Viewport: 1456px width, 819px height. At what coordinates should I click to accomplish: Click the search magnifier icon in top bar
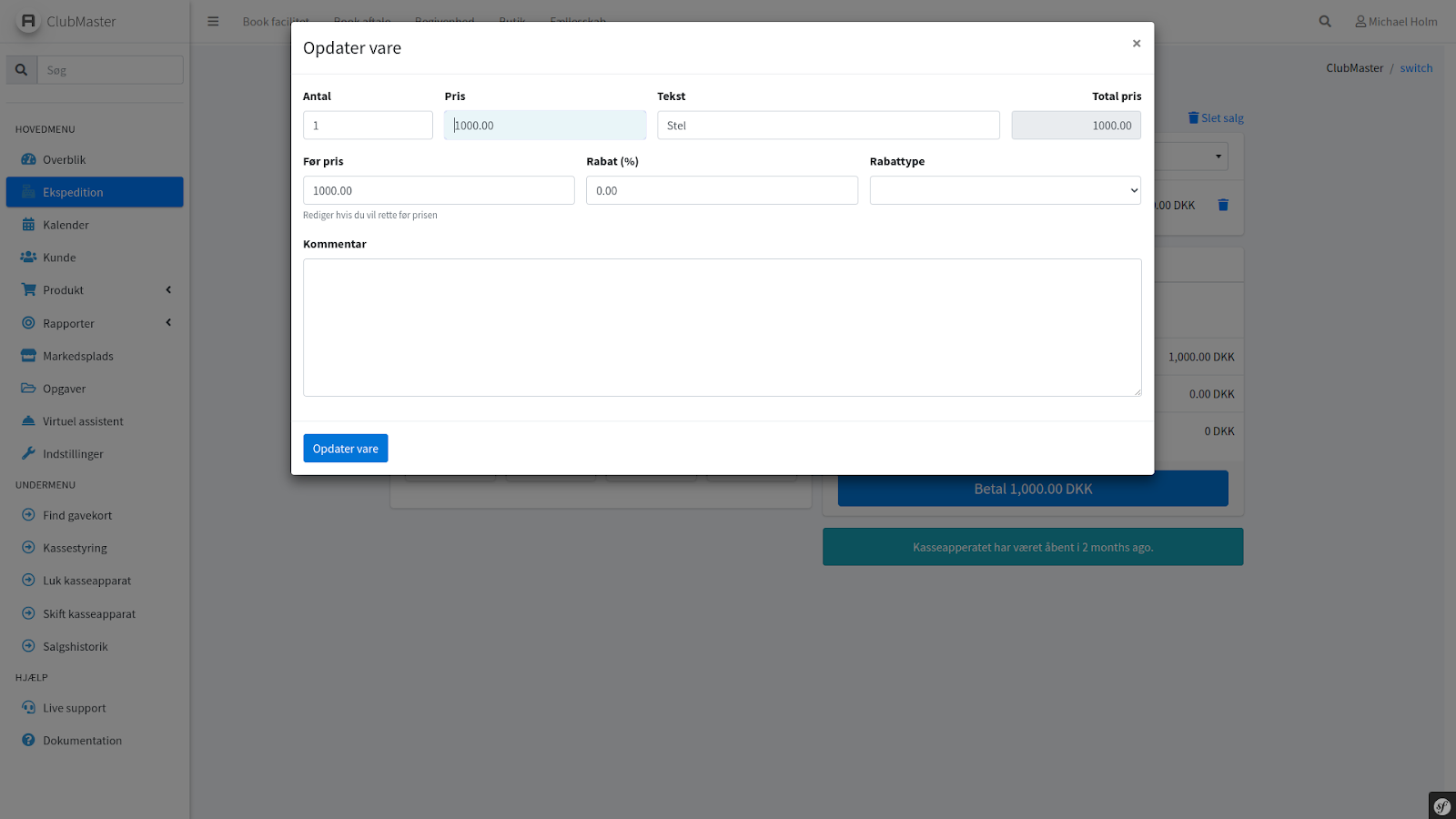(x=1325, y=22)
